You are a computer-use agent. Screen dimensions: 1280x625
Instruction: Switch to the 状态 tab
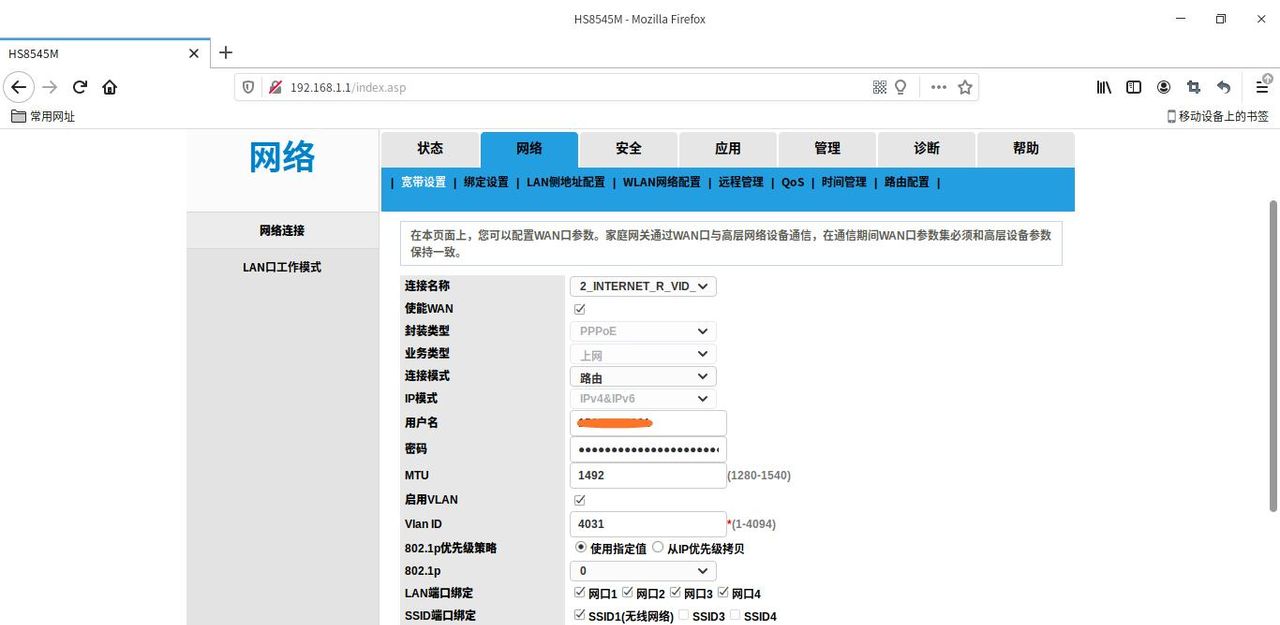pyautogui.click(x=430, y=149)
